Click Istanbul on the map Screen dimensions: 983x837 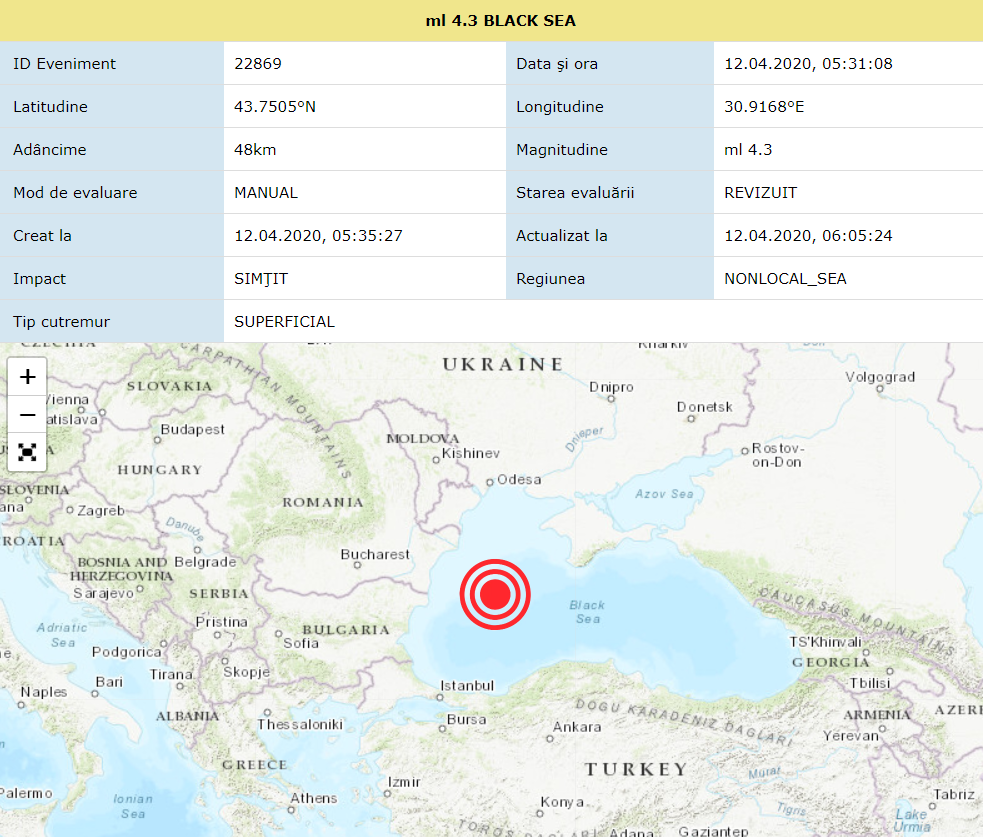(x=467, y=686)
